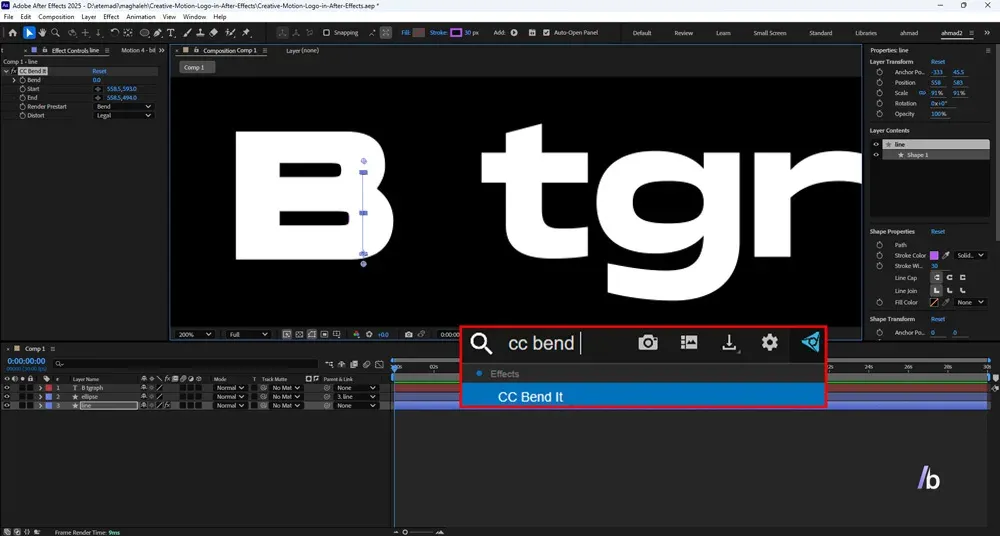The height and width of the screenshot is (536, 1000).
Task: Select the Clone Stamp tool
Action: click(200, 33)
